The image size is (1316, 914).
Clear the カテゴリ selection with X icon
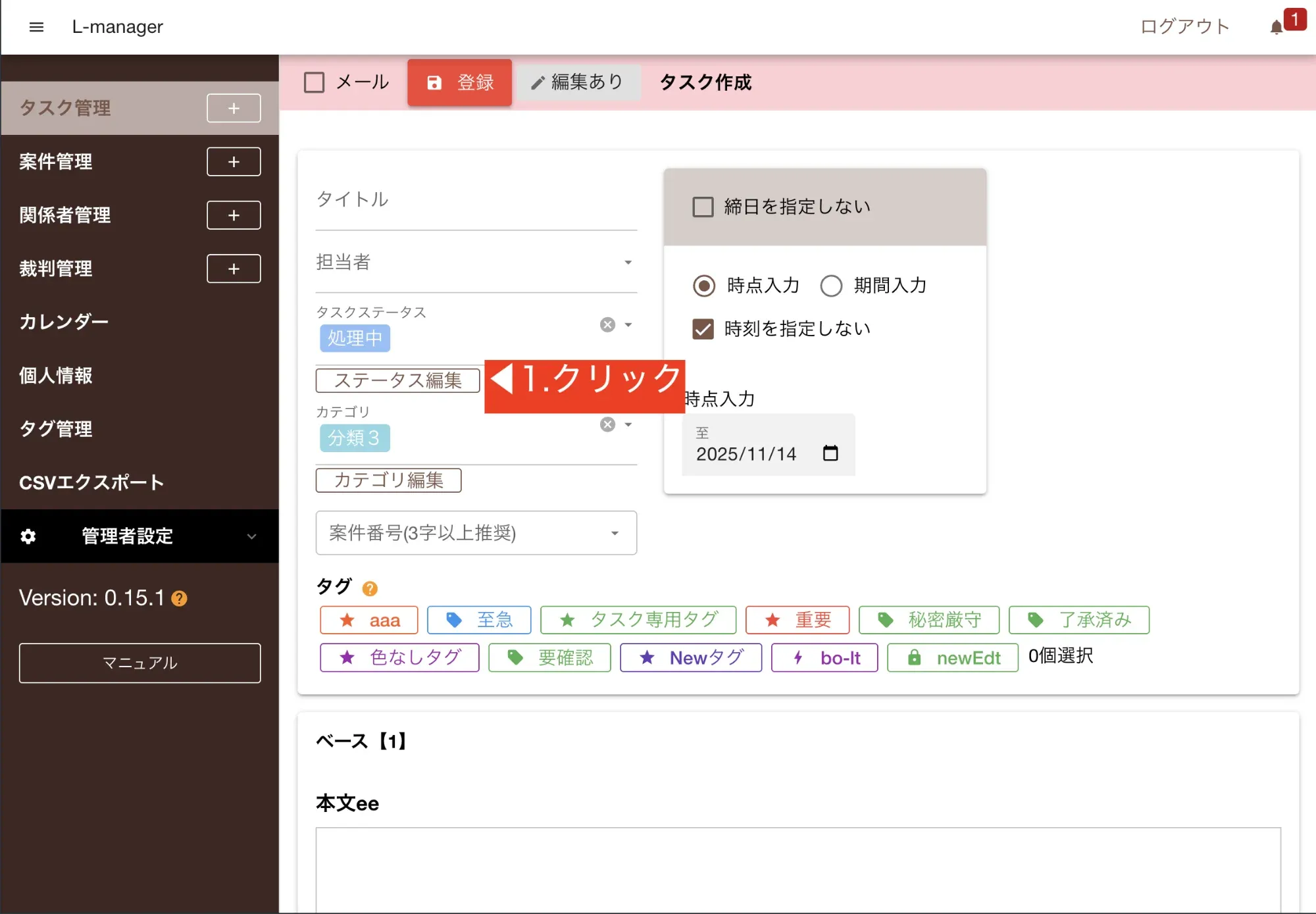(607, 424)
